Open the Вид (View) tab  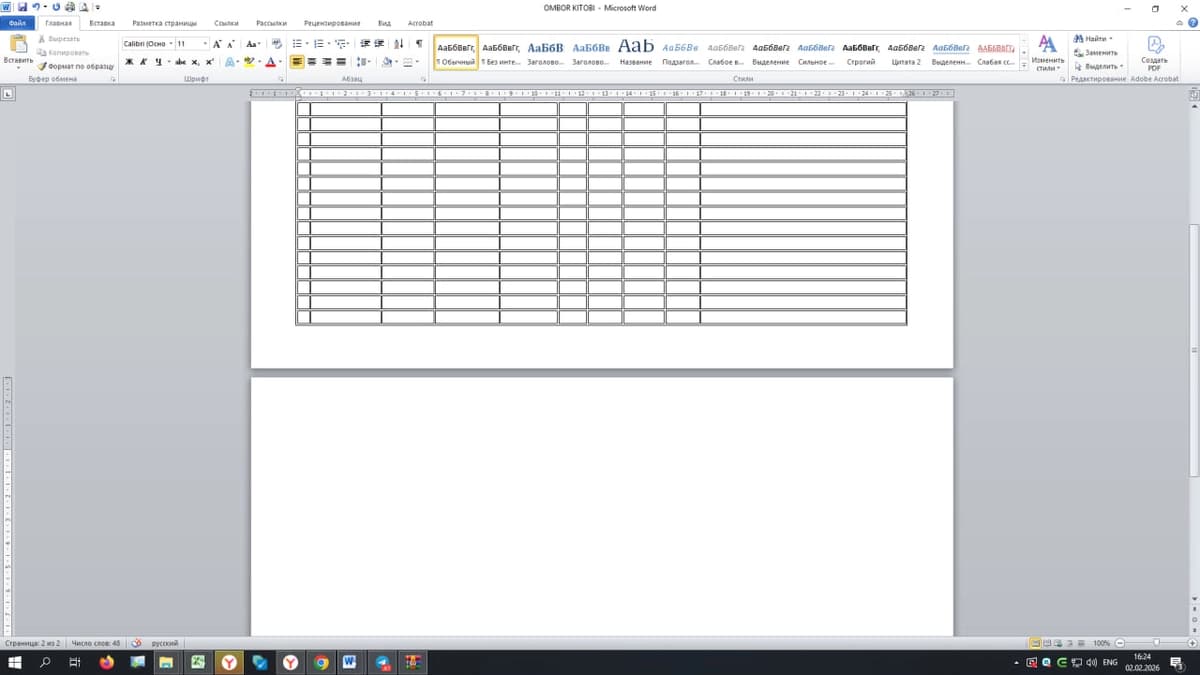click(x=384, y=22)
